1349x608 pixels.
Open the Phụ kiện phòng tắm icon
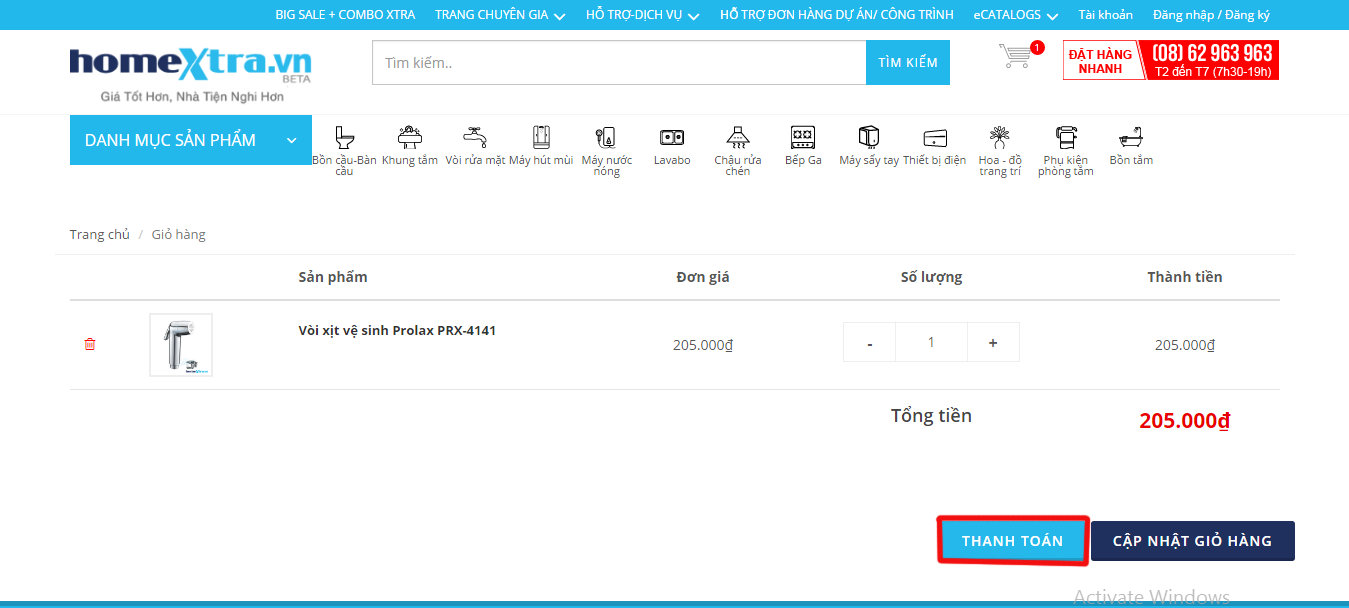[x=1066, y=137]
